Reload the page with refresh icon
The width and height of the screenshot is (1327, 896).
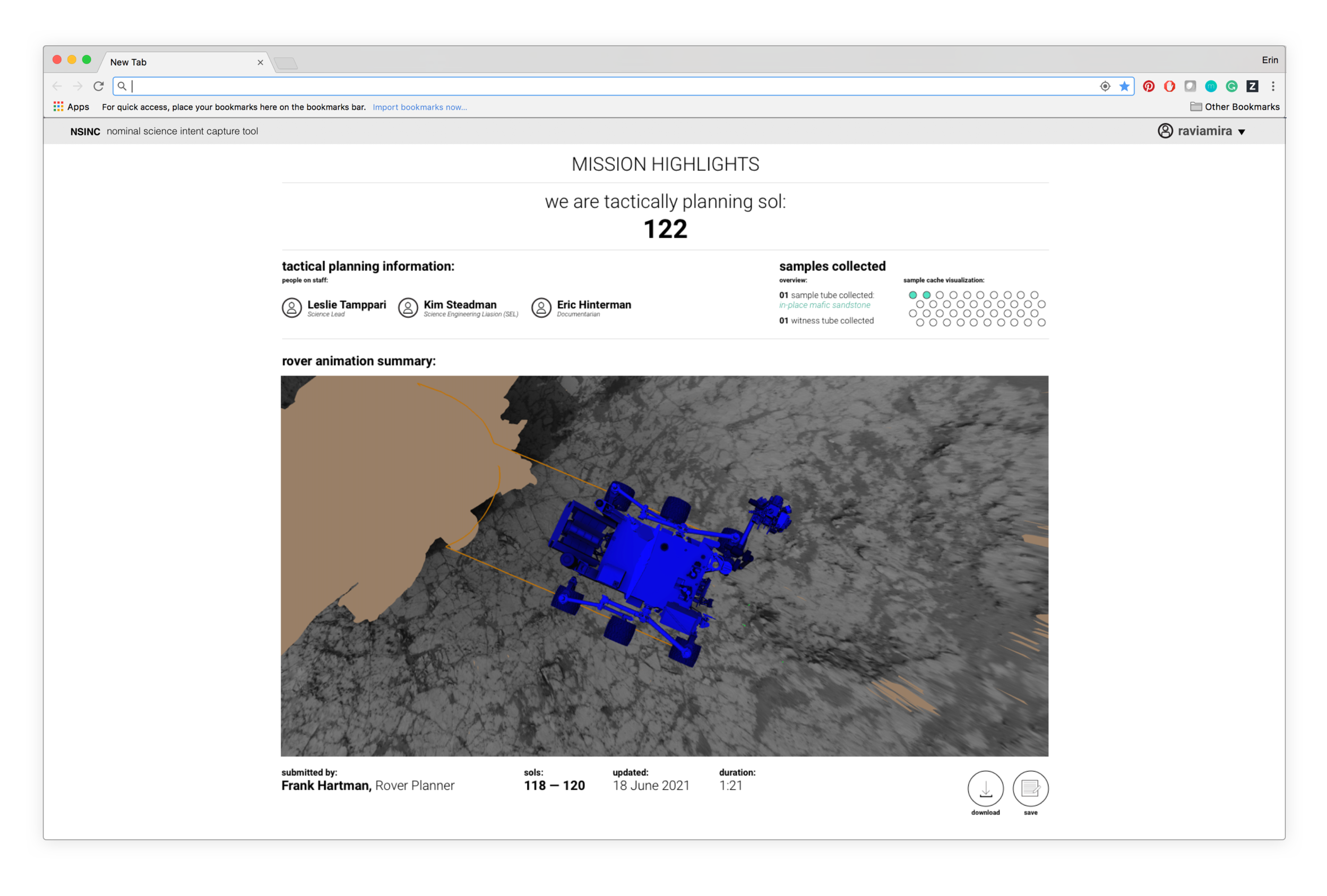(x=98, y=86)
